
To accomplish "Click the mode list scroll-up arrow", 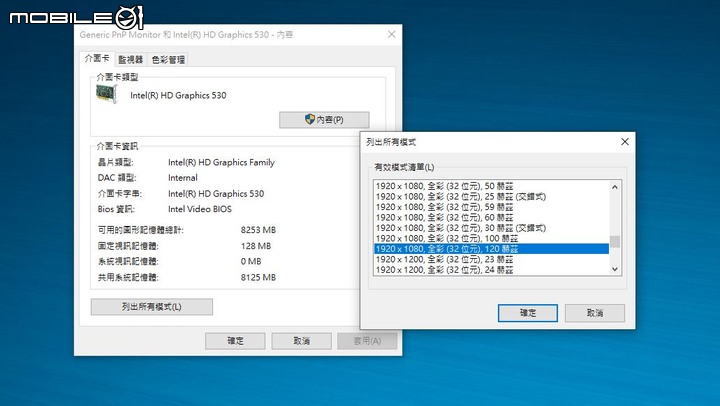I will (x=615, y=187).
